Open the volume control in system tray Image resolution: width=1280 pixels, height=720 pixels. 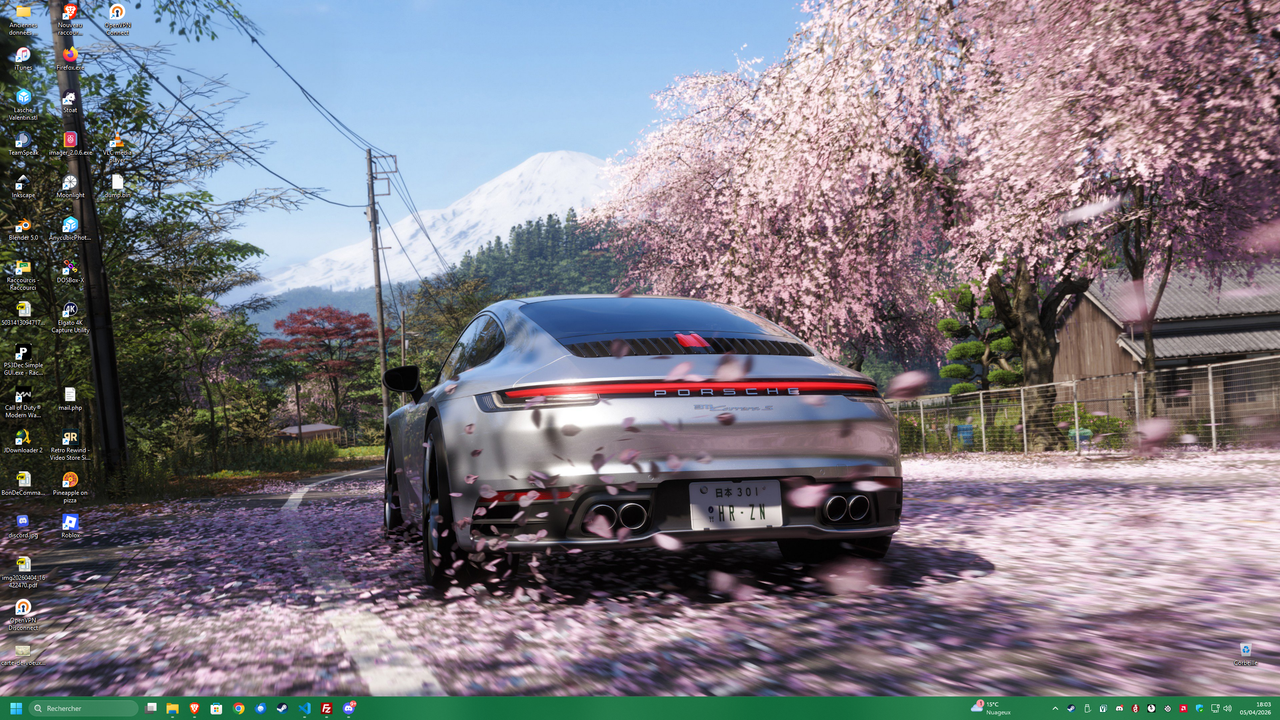1227,708
